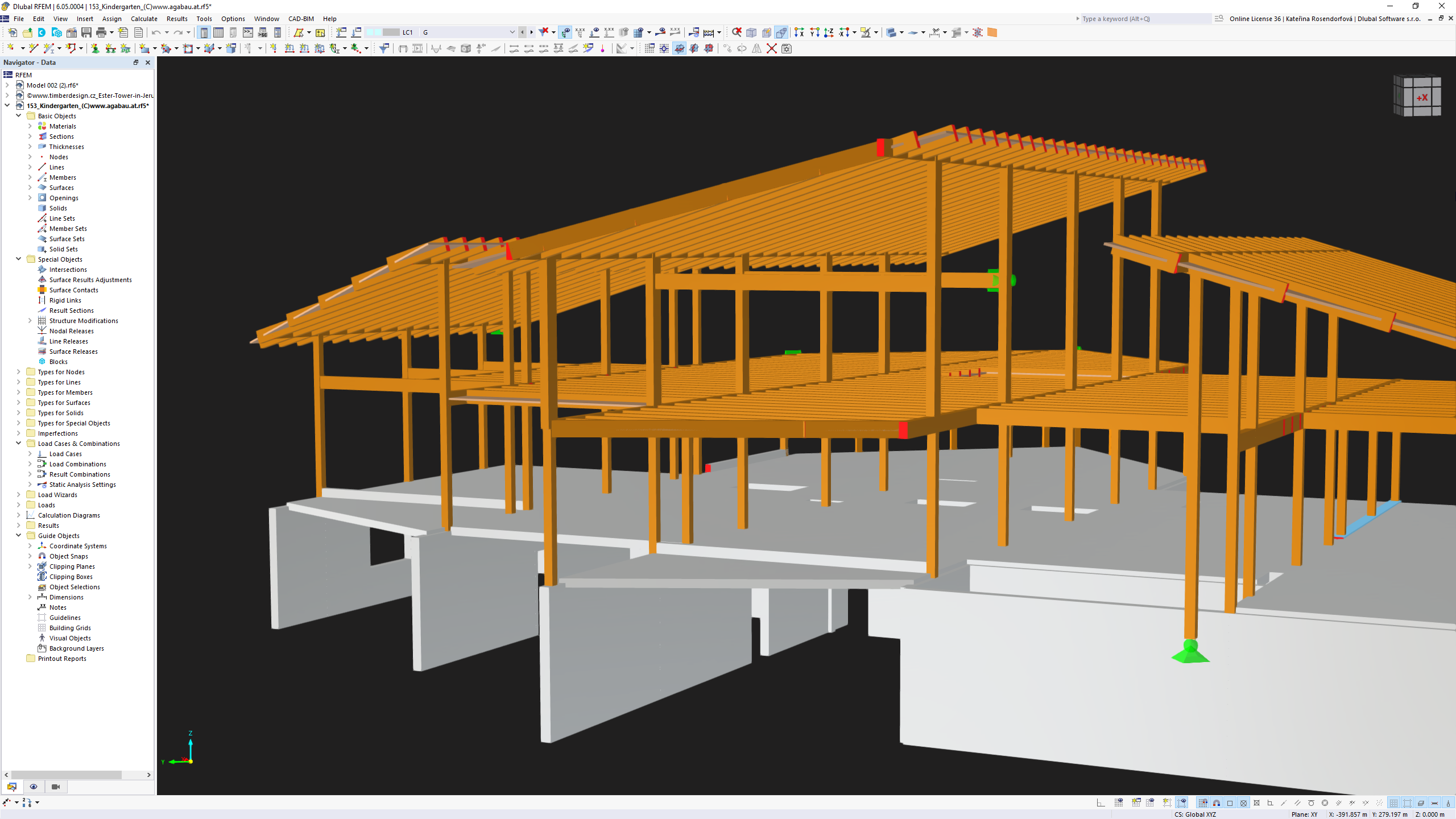
Task: Expand the Special Objects section
Action: click(x=18, y=259)
